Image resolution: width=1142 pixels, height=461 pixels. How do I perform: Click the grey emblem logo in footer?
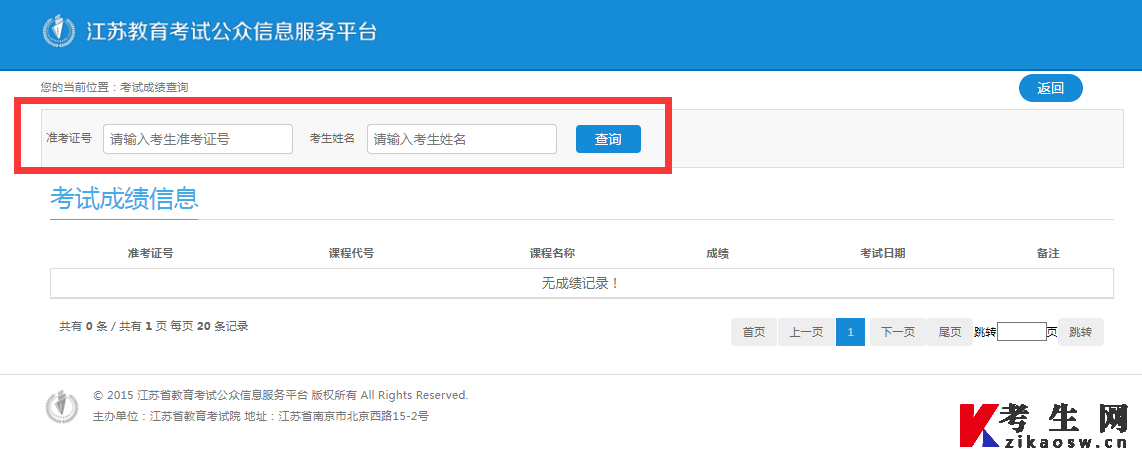click(62, 406)
